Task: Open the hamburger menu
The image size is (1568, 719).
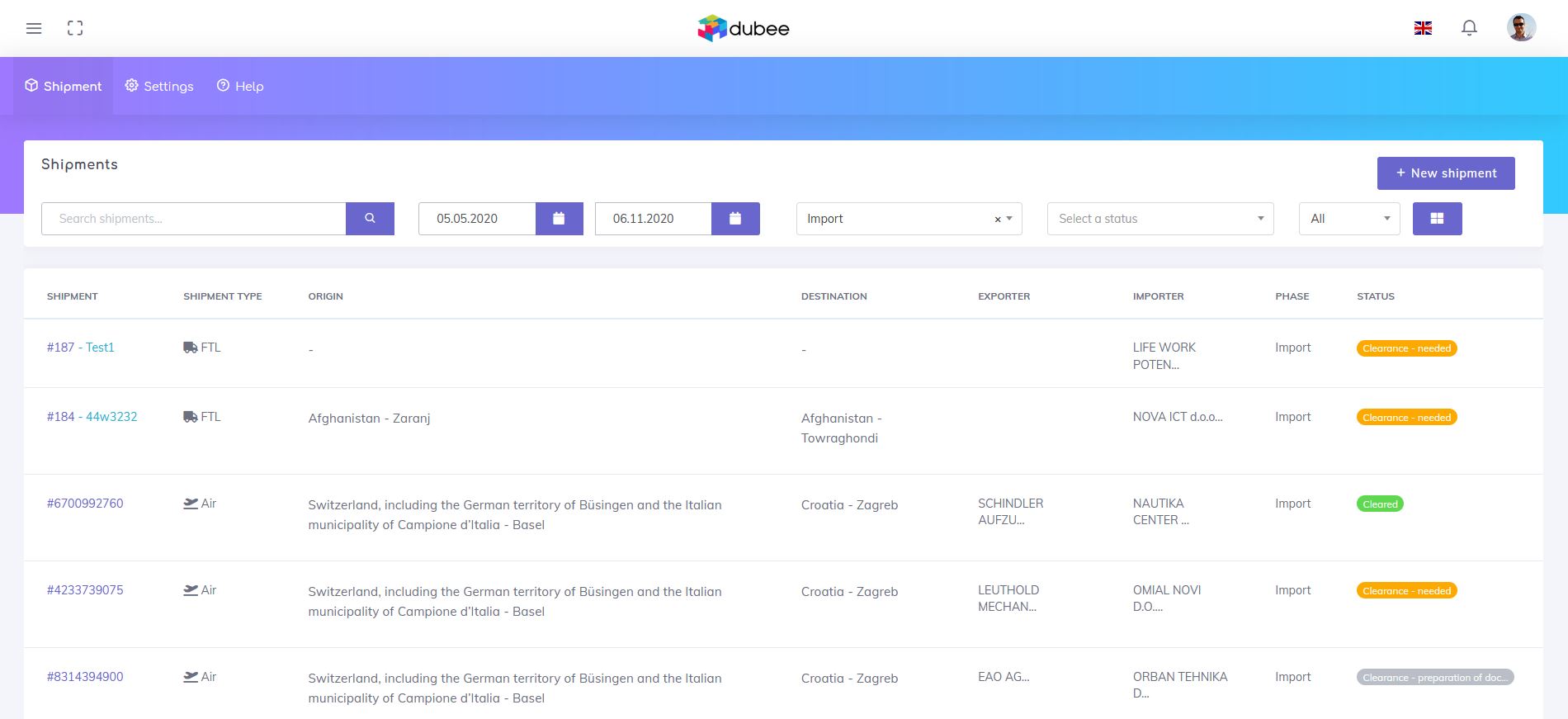Action: [34, 28]
